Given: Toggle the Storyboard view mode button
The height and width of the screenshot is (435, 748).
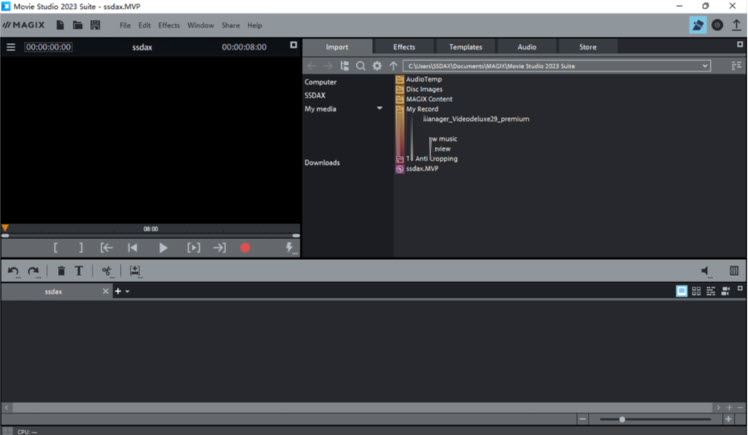Looking at the screenshot, I should (x=682, y=291).
